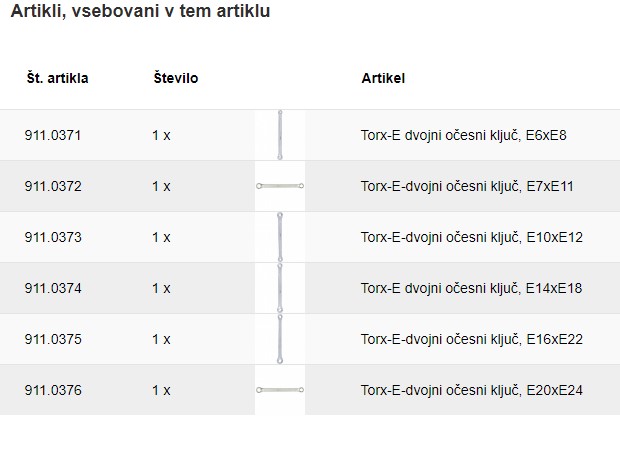
Task: Select Torx-E dvojni očesni ključ E14xE18
Action: pyautogui.click(x=471, y=288)
